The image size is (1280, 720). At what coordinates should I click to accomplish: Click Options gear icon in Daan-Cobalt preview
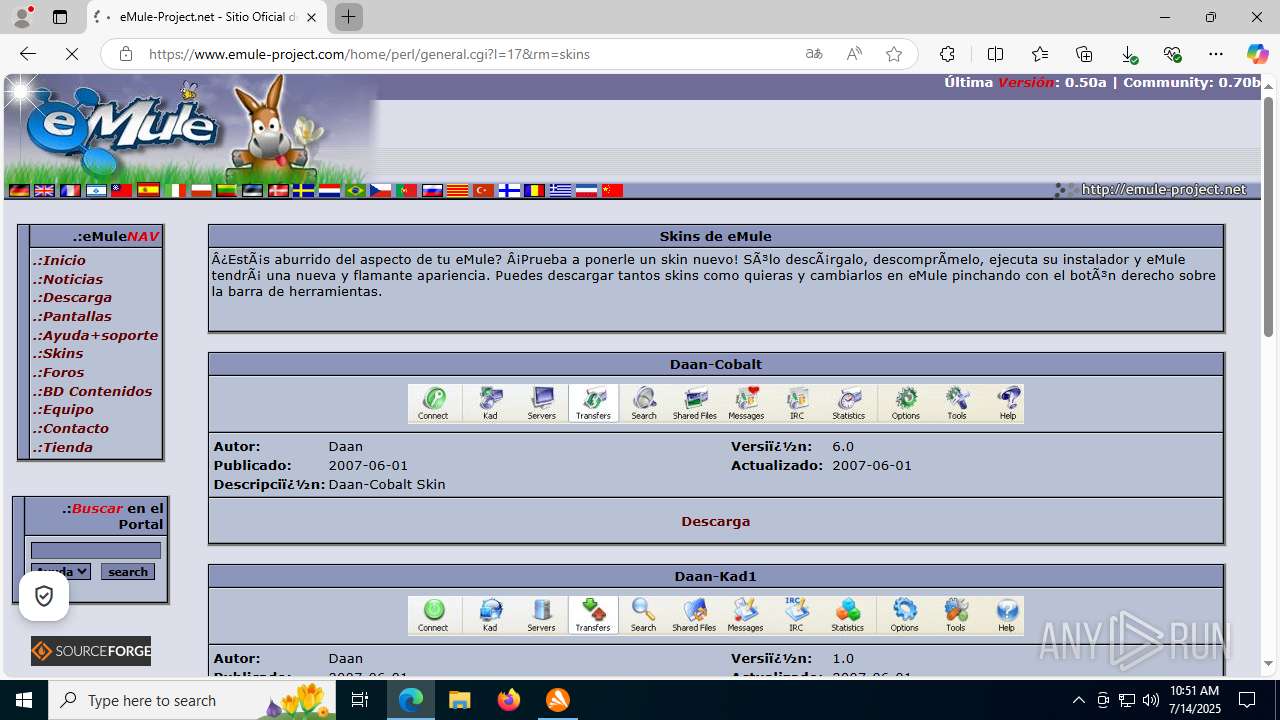[x=906, y=403]
